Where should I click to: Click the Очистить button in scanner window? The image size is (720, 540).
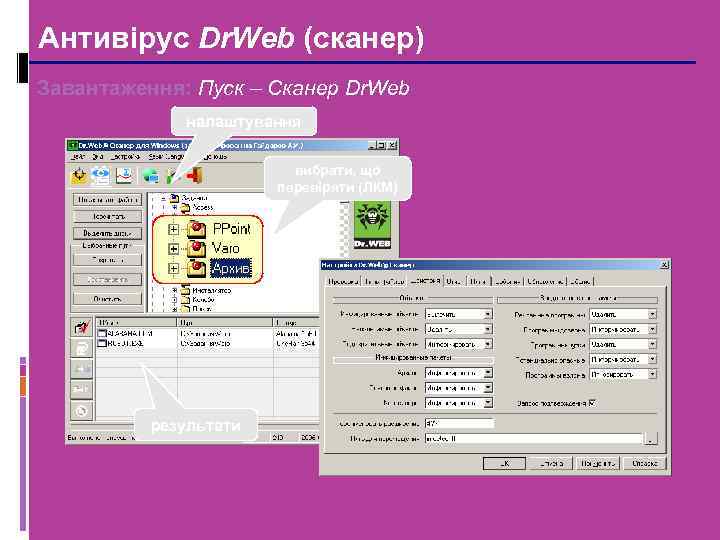[107, 299]
